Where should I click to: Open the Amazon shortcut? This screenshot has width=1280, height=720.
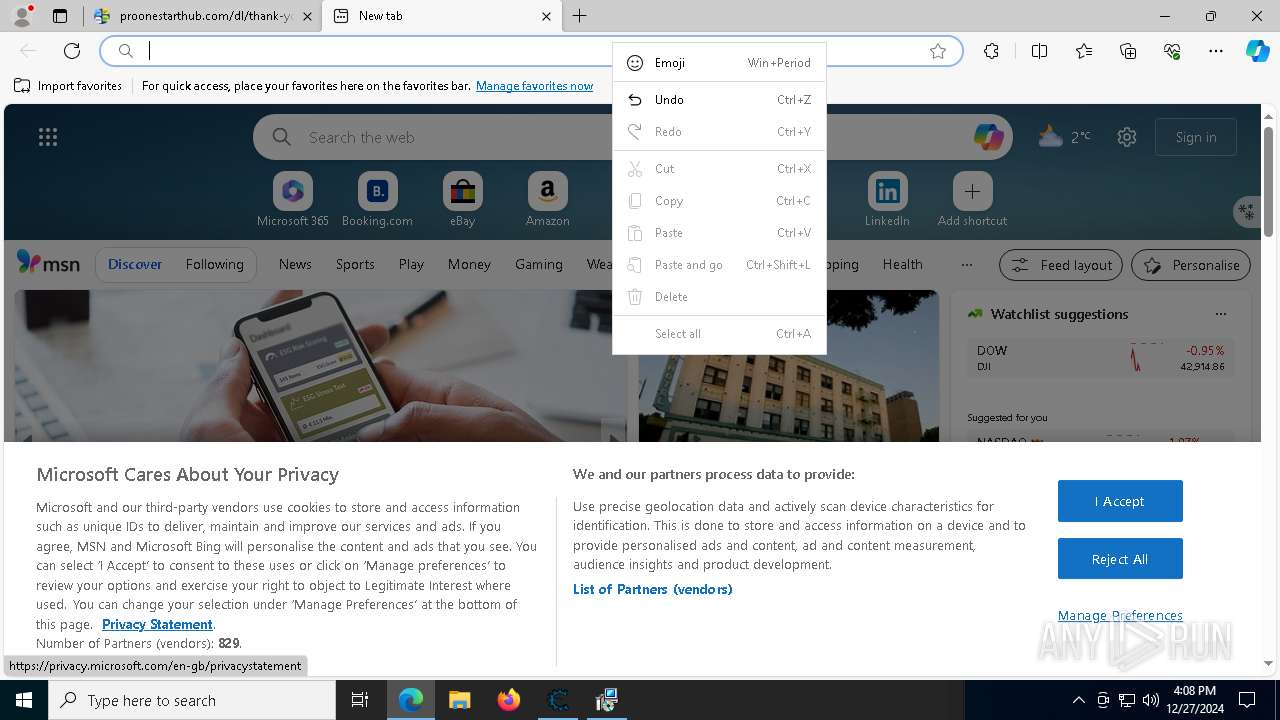548,200
